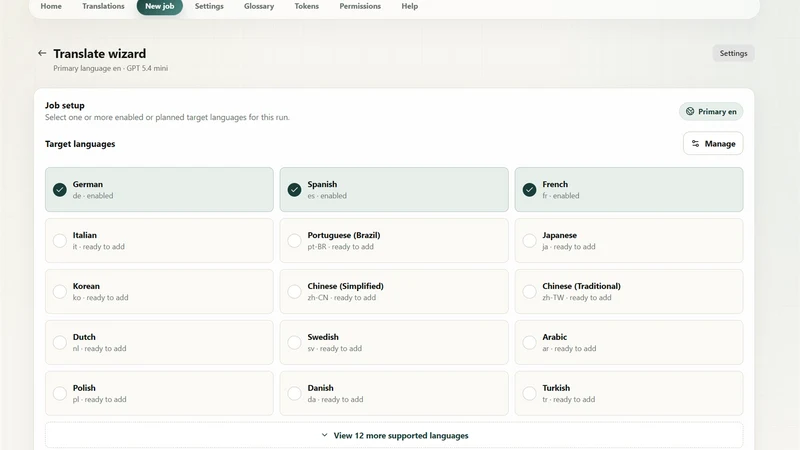Open the Glossary tab
The image size is (800, 450).
tap(259, 6)
